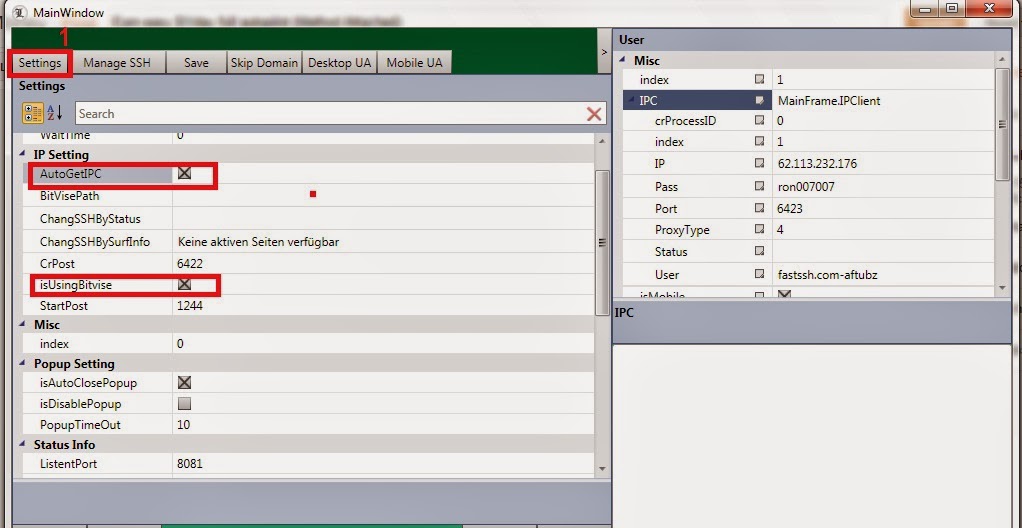Click the Port value 6423
Screen dimensions: 1022x528
pos(790,209)
